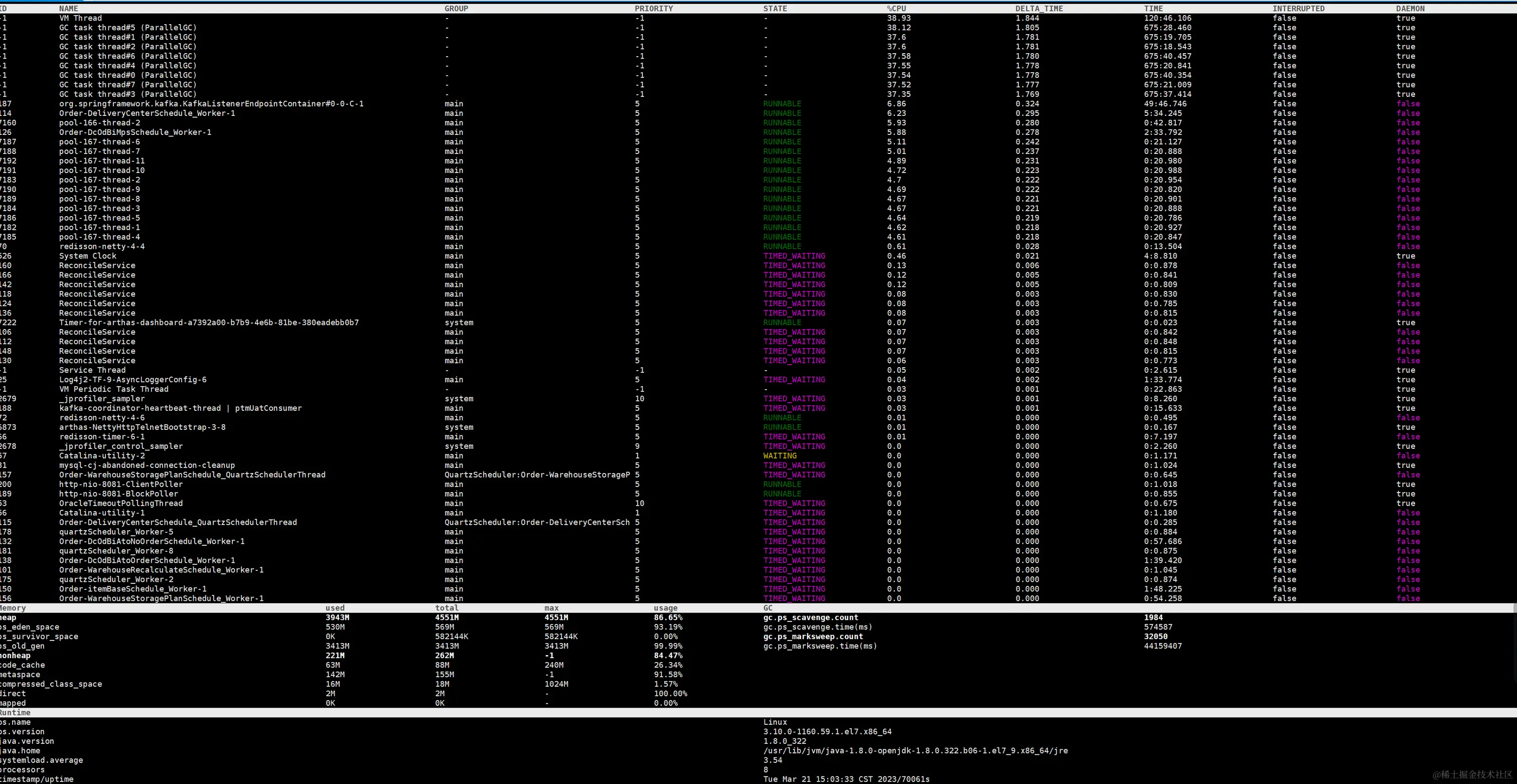Image resolution: width=1517 pixels, height=784 pixels.
Task: Click the timestamp/uptime date value
Action: [846, 779]
